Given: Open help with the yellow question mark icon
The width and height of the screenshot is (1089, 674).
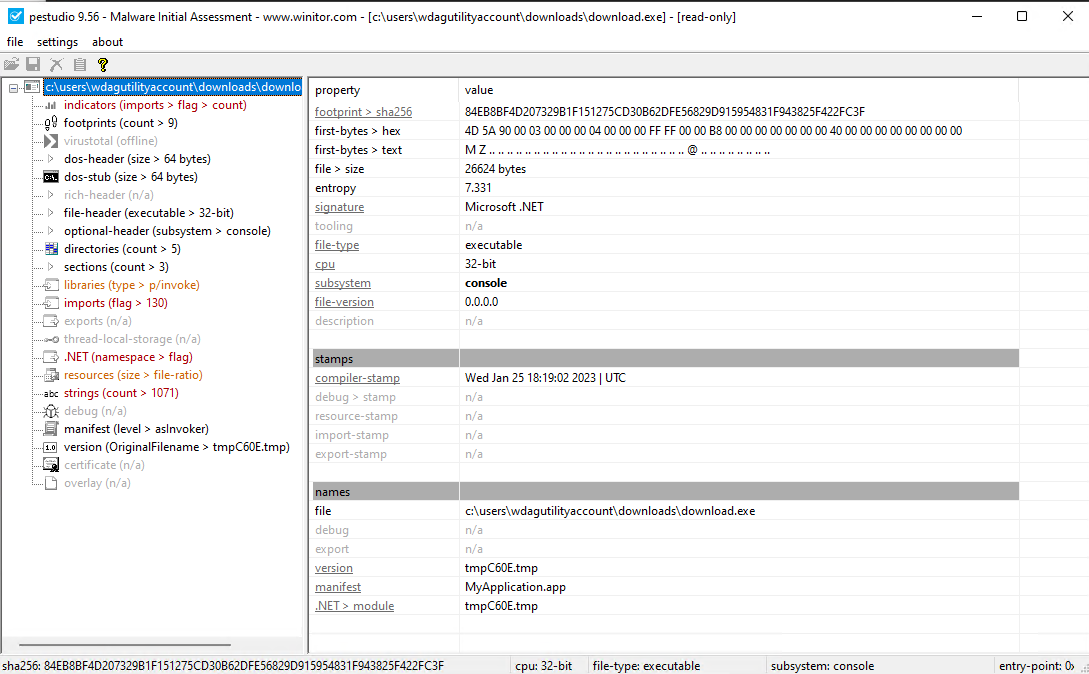Looking at the screenshot, I should click(x=101, y=63).
